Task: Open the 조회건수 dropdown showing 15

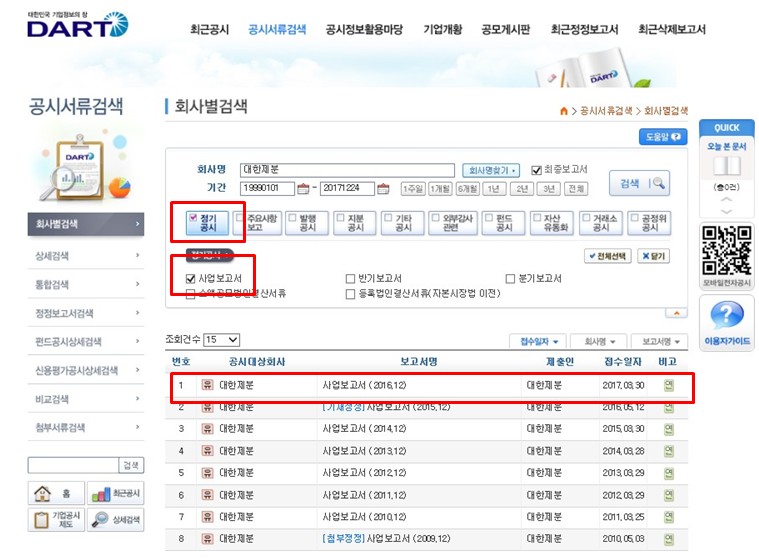Action: 221,340
